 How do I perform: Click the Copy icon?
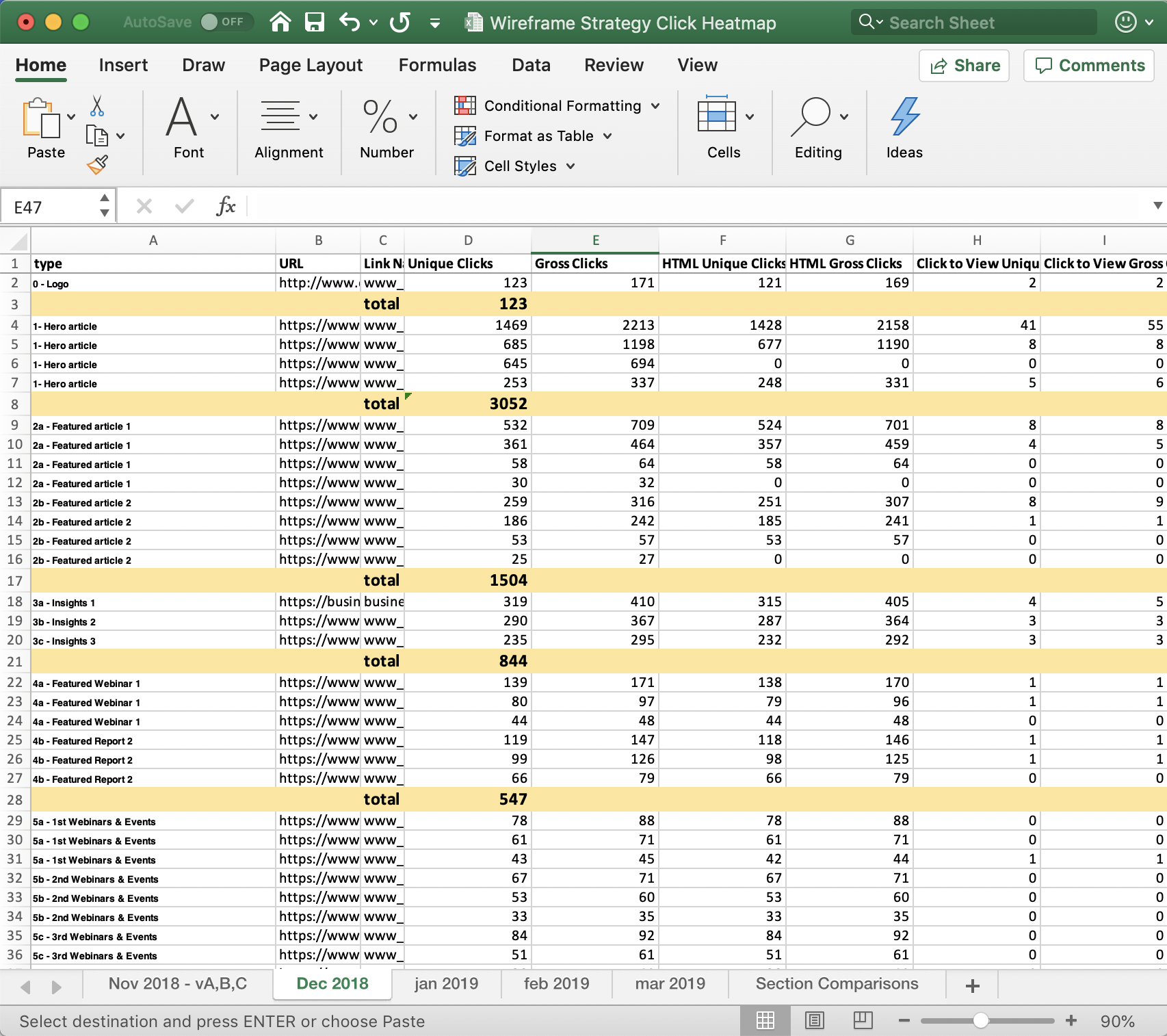pyautogui.click(x=97, y=135)
